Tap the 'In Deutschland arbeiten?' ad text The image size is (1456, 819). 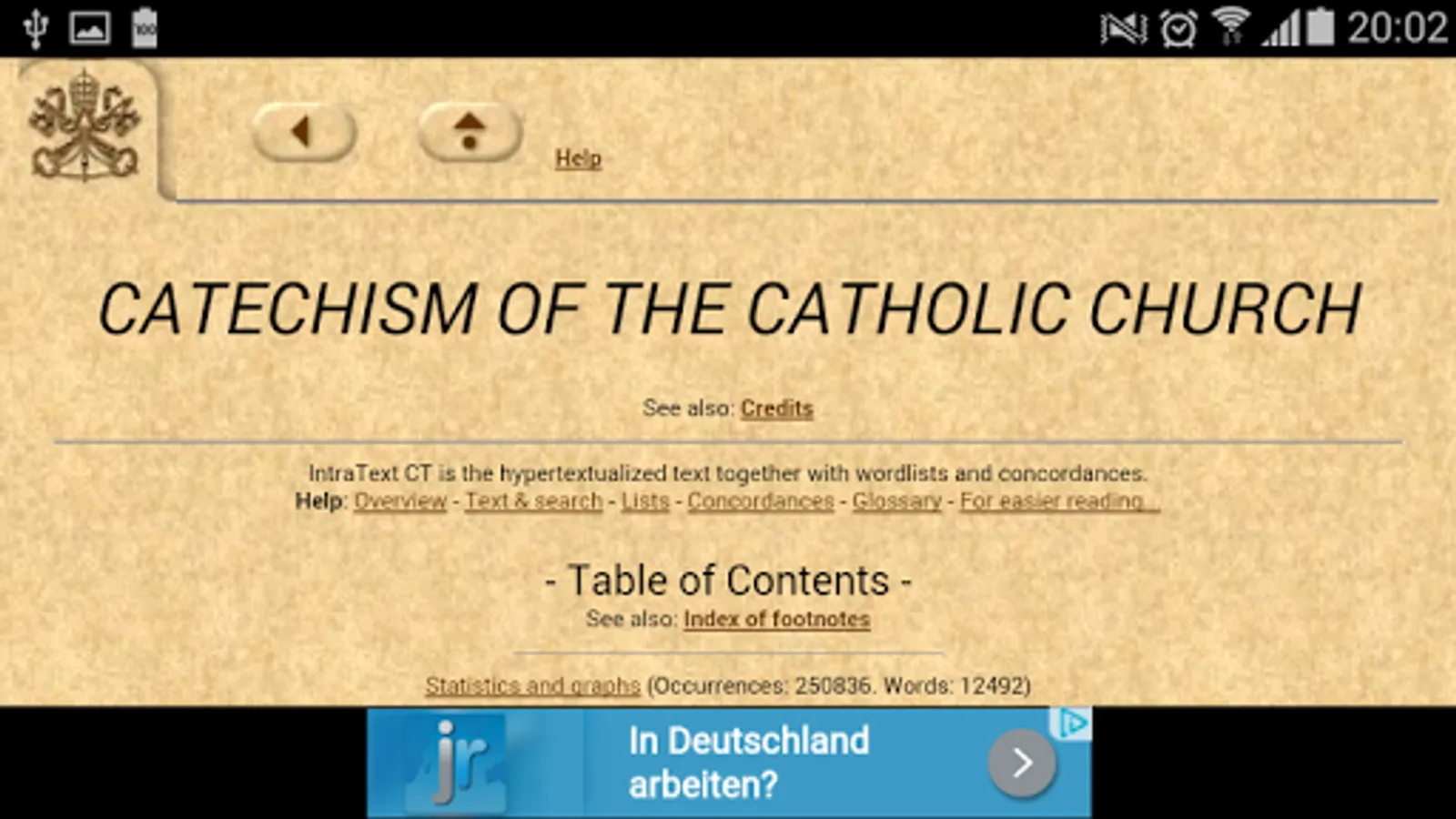pyautogui.click(x=749, y=763)
